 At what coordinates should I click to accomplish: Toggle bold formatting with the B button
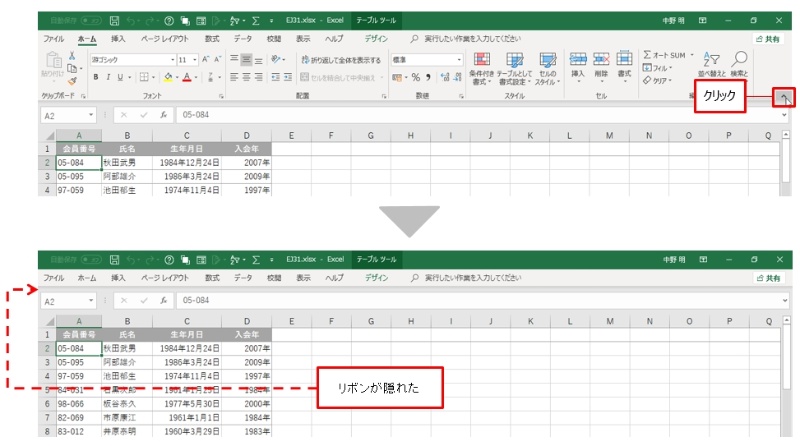coord(95,77)
